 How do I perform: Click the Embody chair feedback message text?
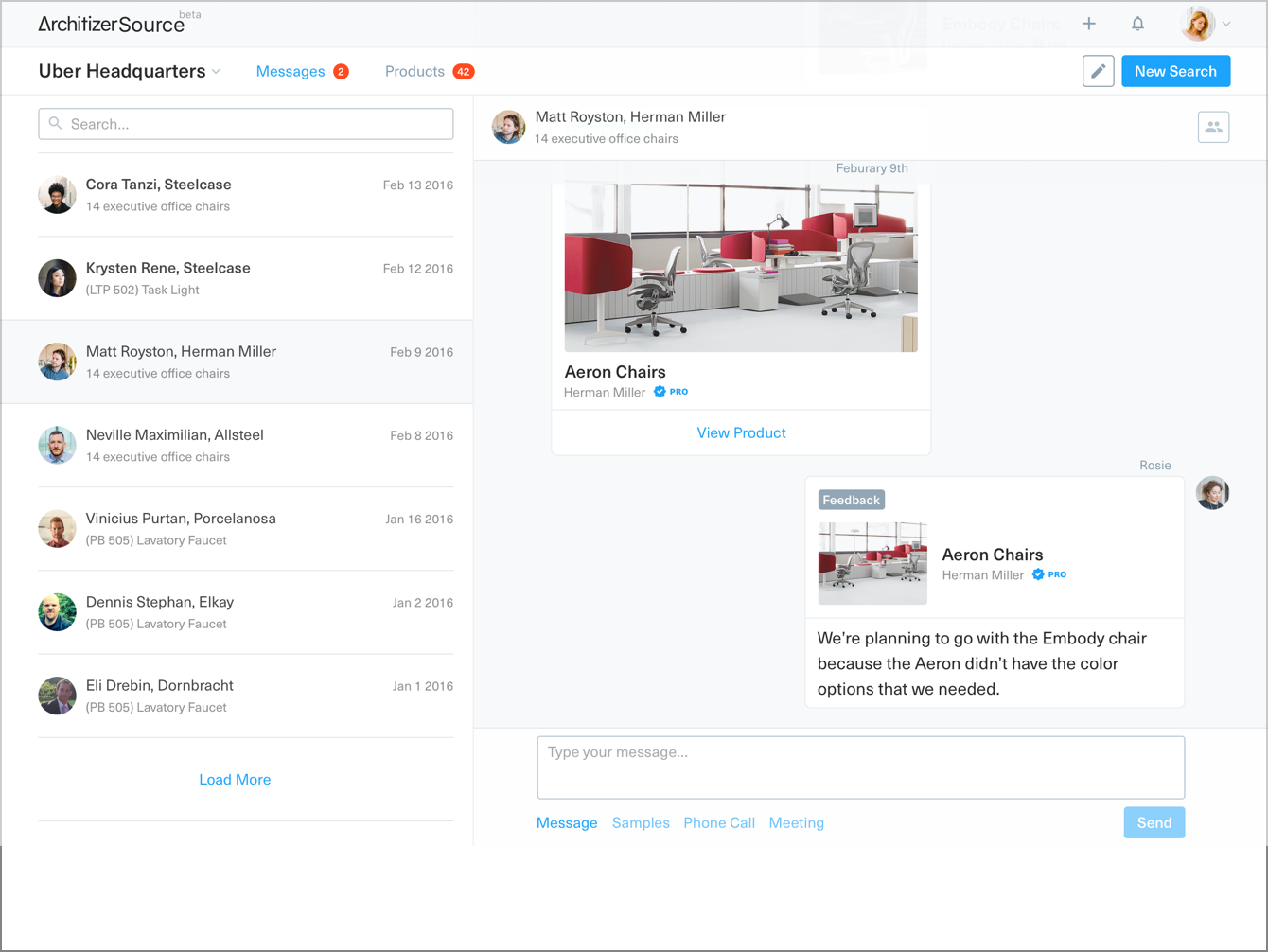click(x=982, y=663)
